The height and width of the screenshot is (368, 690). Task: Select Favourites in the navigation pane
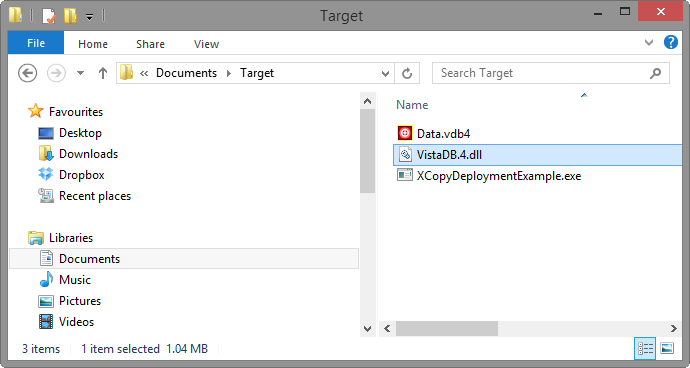click(76, 112)
